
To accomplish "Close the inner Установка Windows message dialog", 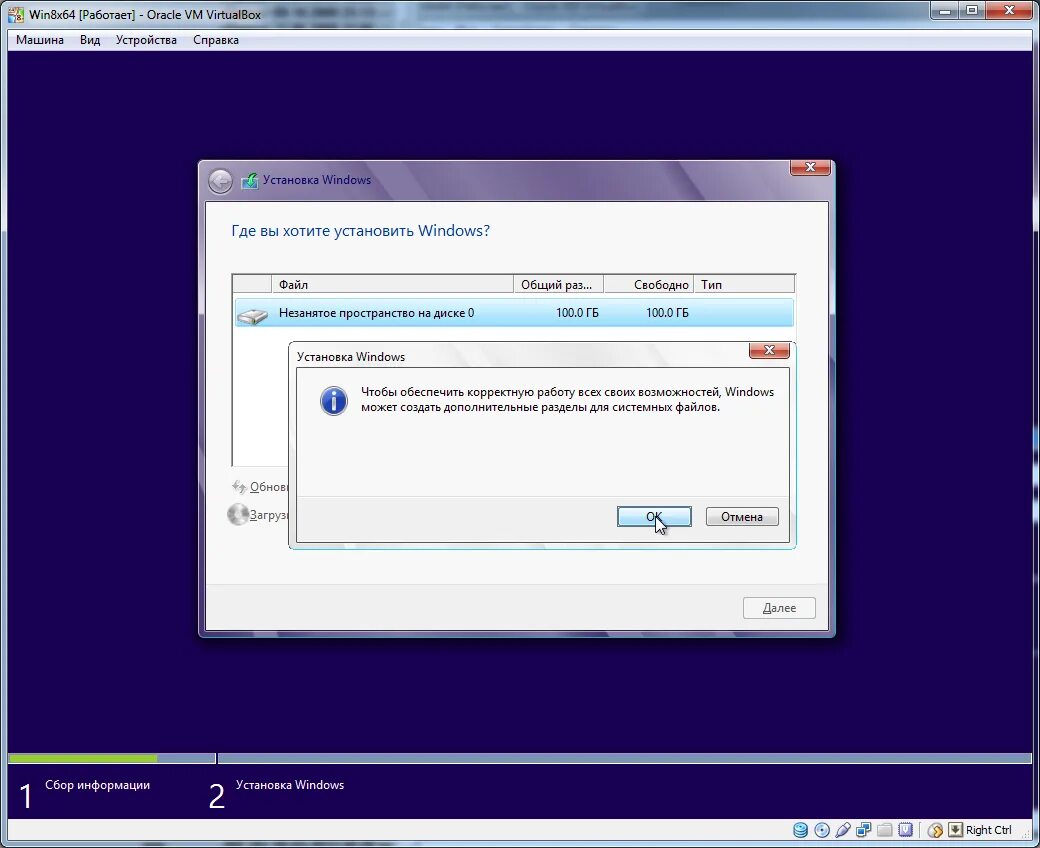I will (769, 350).
